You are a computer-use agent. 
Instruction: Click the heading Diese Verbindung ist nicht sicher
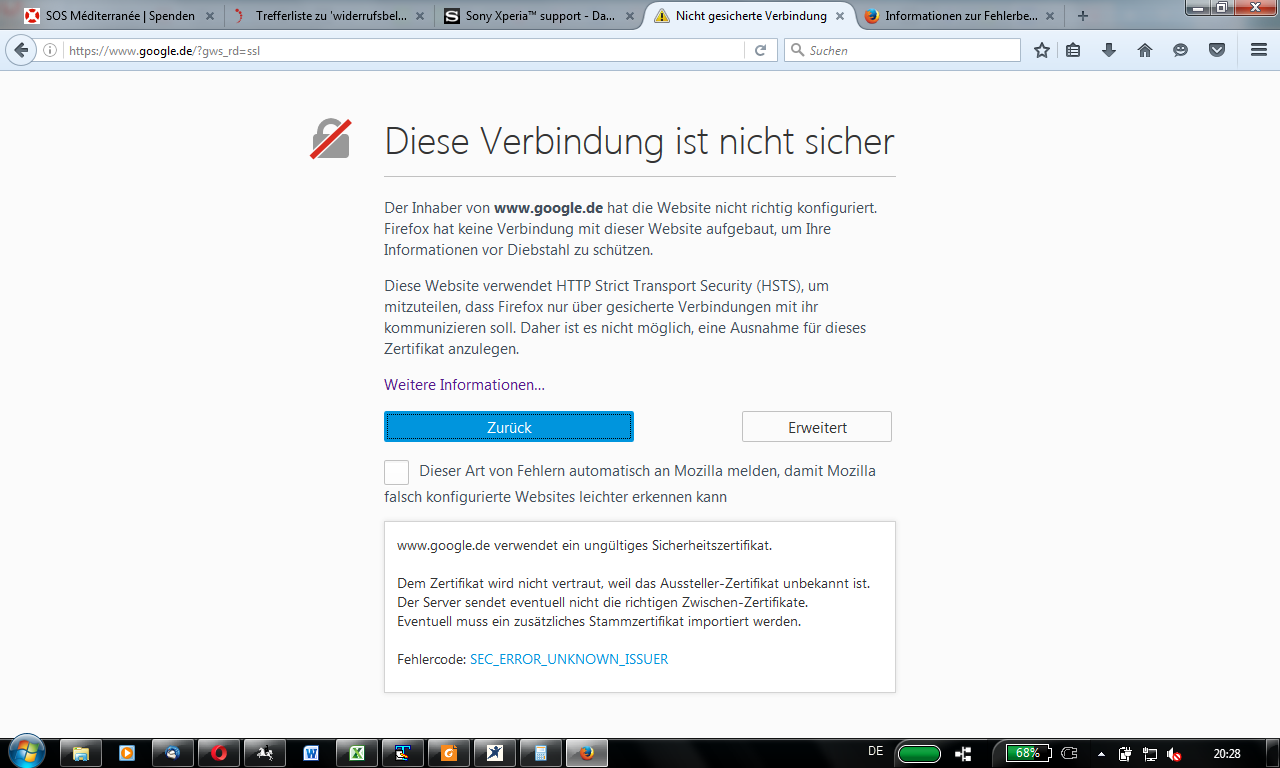tap(639, 141)
